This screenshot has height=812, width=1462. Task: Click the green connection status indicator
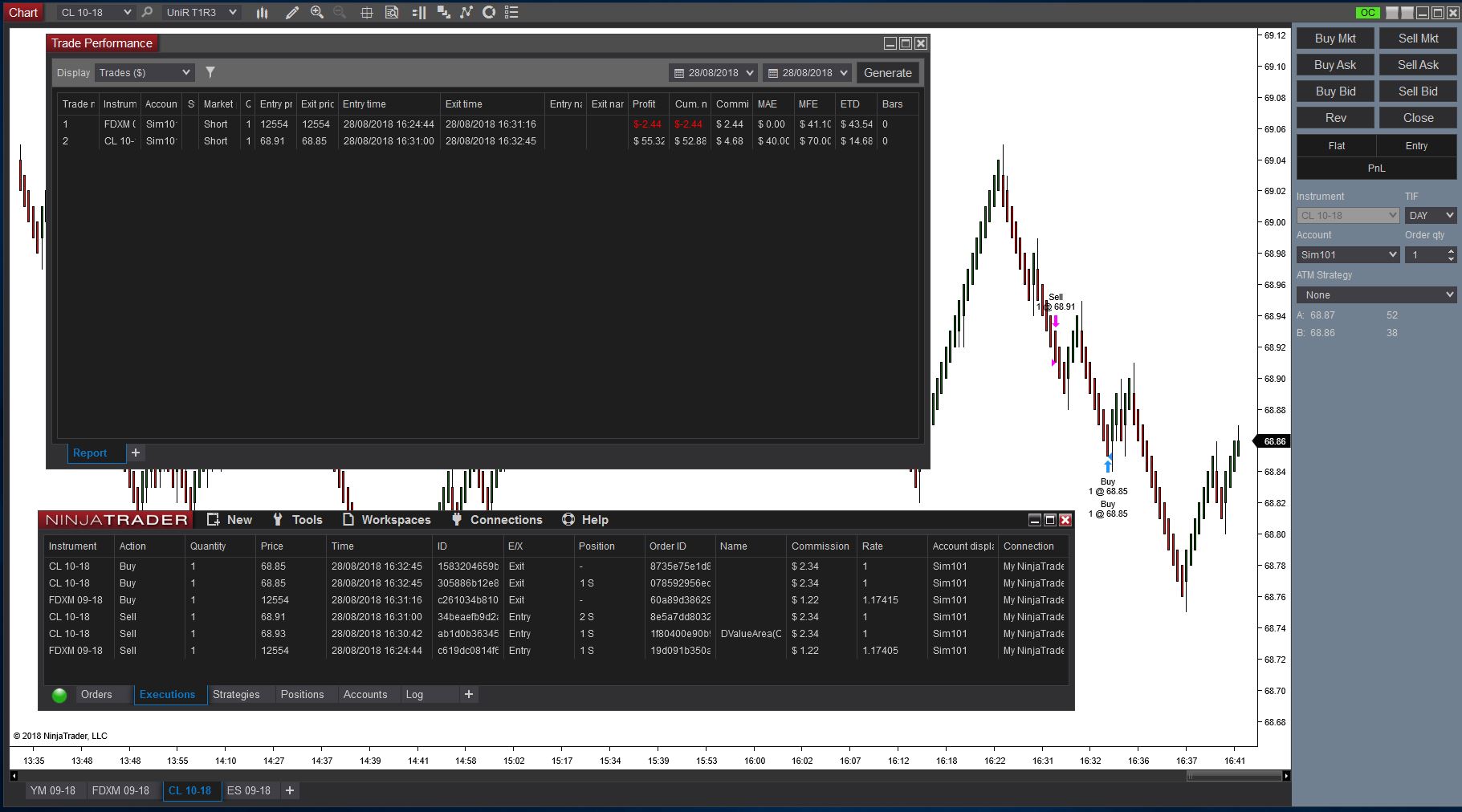click(59, 696)
